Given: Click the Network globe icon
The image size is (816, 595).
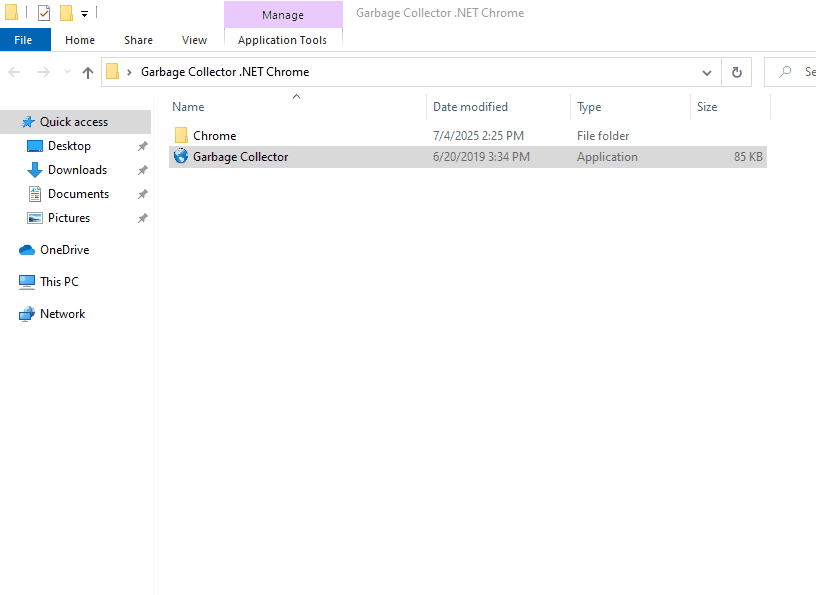Looking at the screenshot, I should pos(27,314).
